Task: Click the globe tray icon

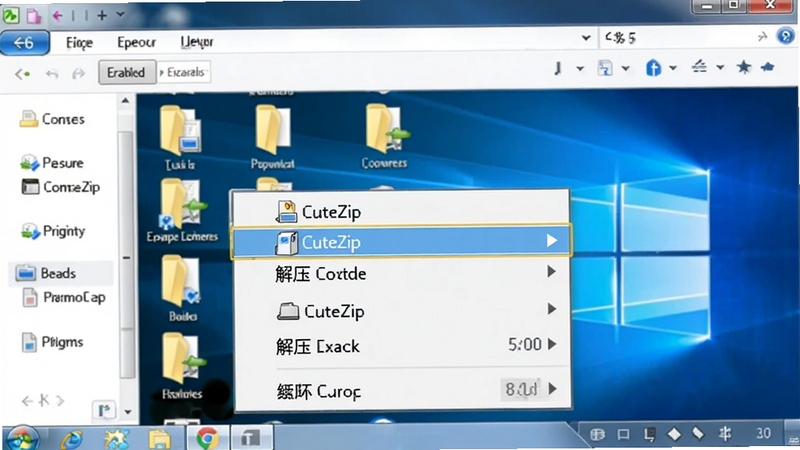Action: pyautogui.click(x=597, y=434)
